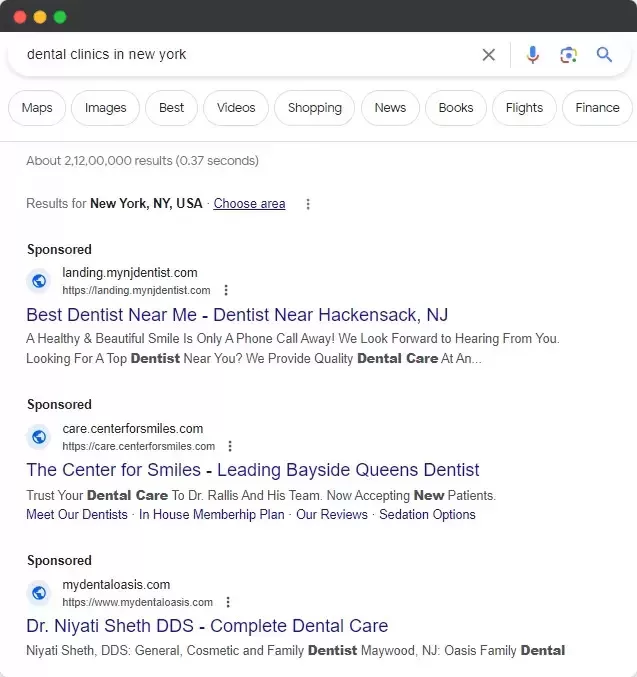Screen dimensions: 637x677
Task: Open ad options next to landing.mynjdentist.com URL
Action: (226, 290)
